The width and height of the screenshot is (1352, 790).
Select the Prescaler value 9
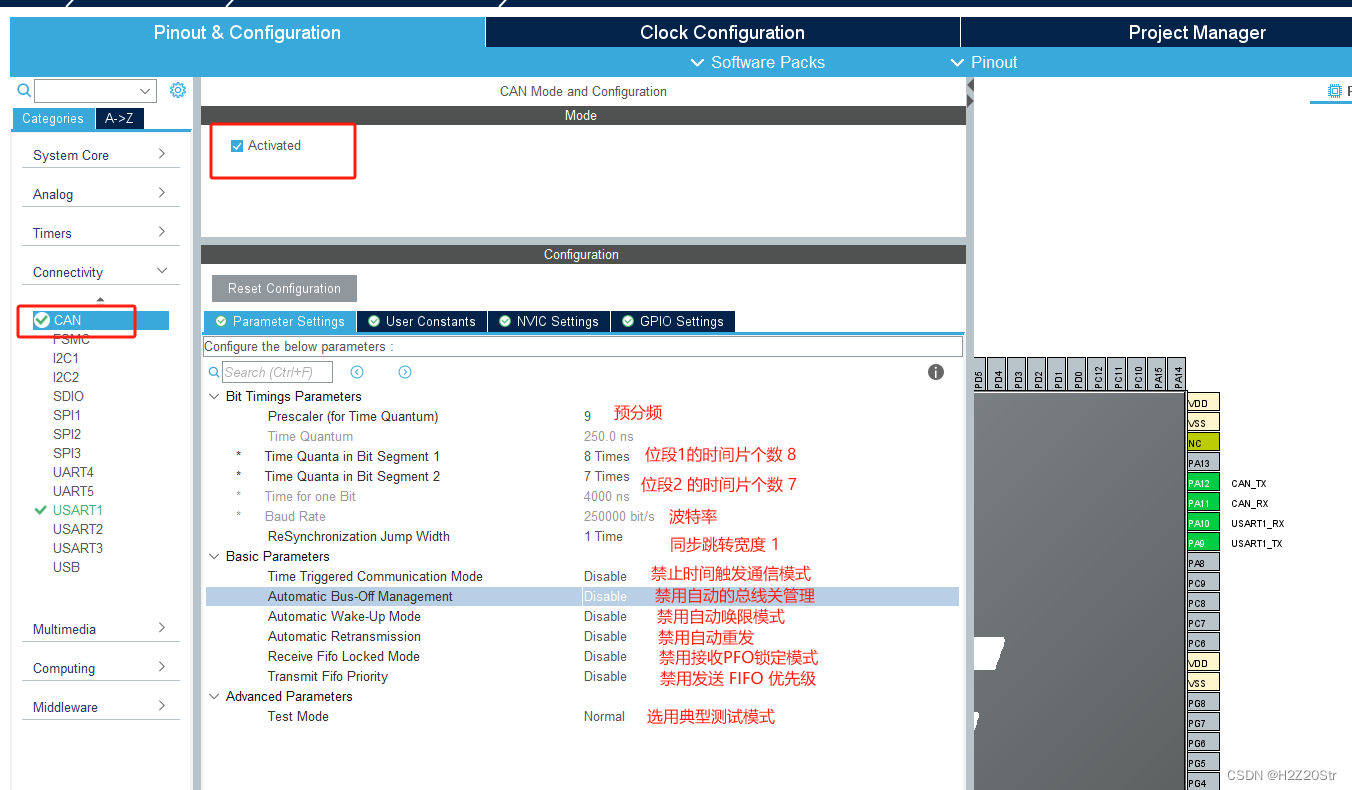tap(588, 416)
